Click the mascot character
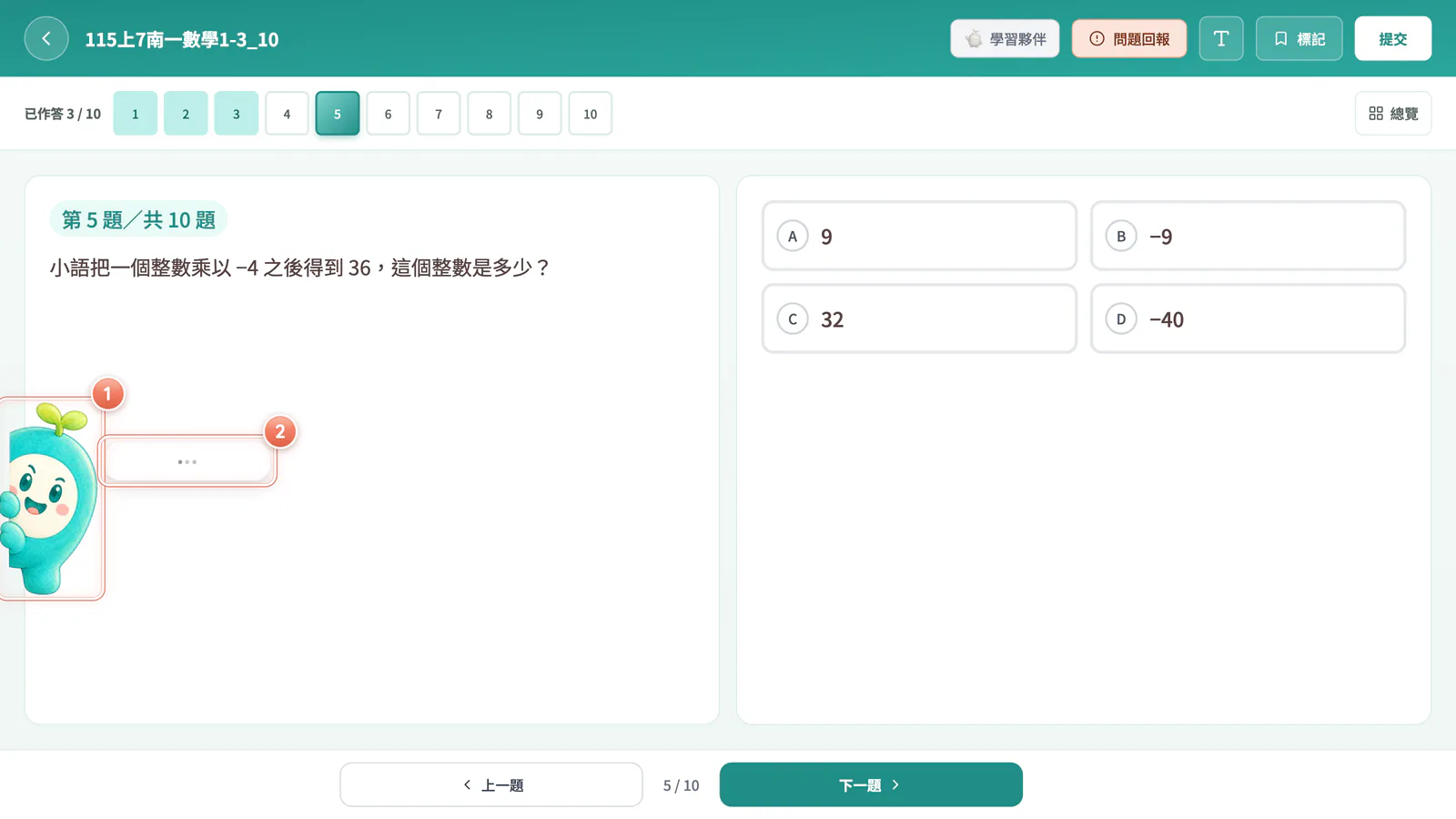Screen dimensions: 1456x819 click(50, 500)
